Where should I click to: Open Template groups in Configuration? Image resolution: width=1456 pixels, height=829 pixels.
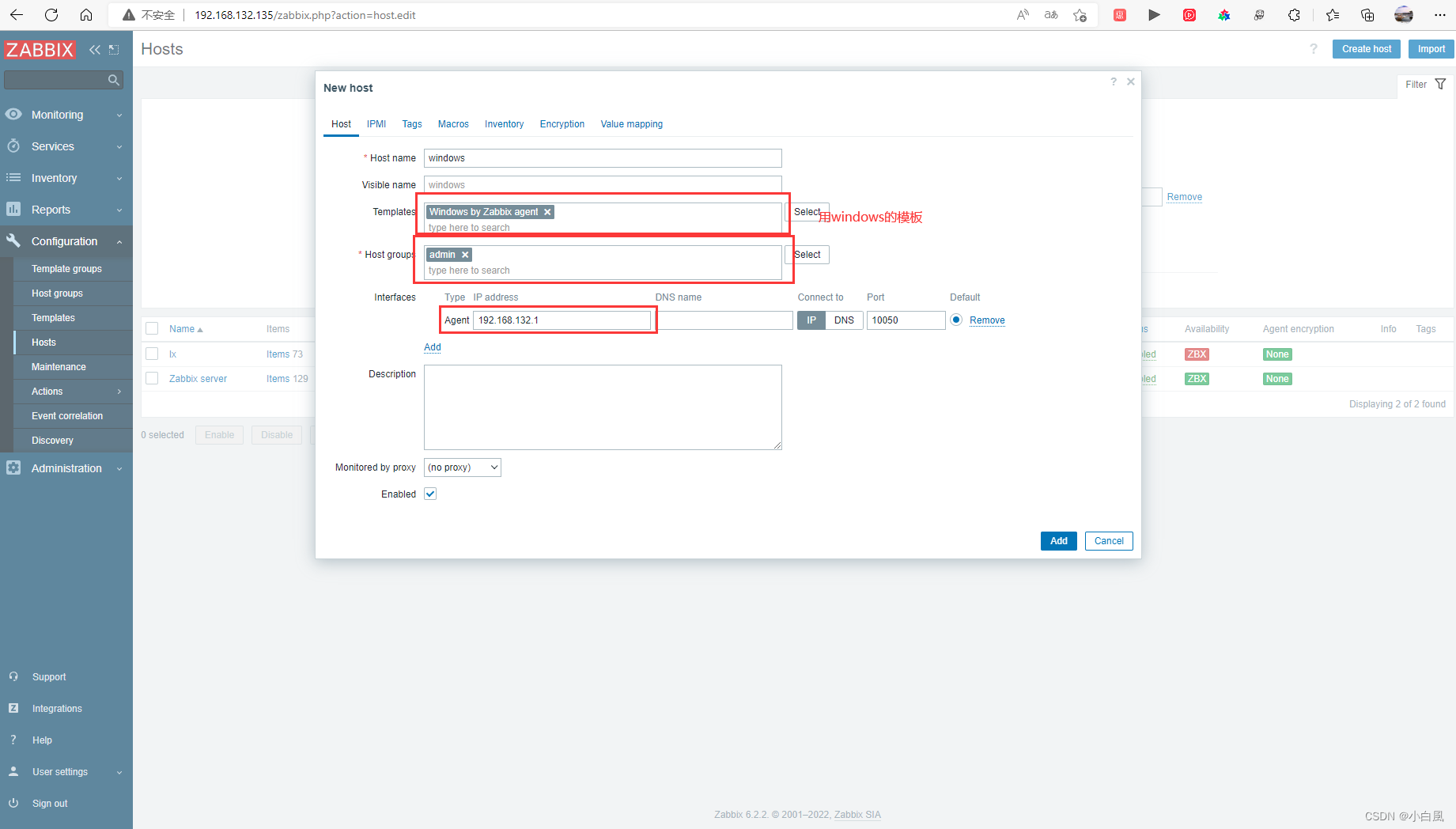tap(73, 269)
